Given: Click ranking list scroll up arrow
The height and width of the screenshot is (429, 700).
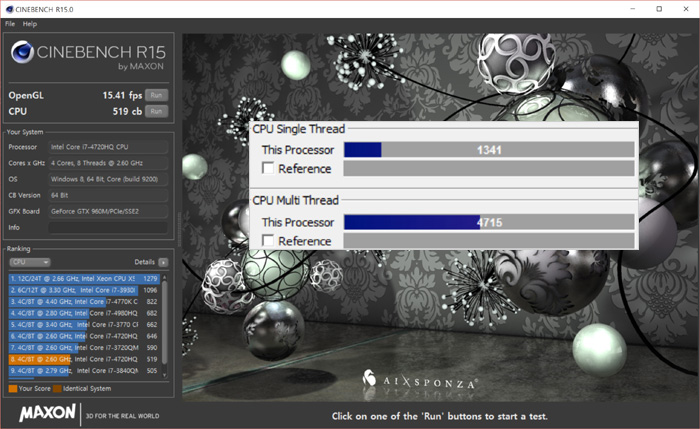Looking at the screenshot, I should 164,278.
